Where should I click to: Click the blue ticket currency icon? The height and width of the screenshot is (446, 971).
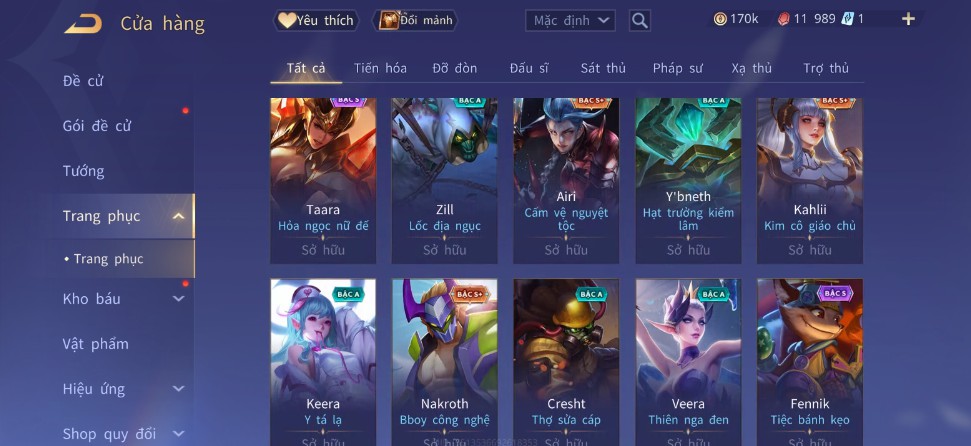coord(847,19)
